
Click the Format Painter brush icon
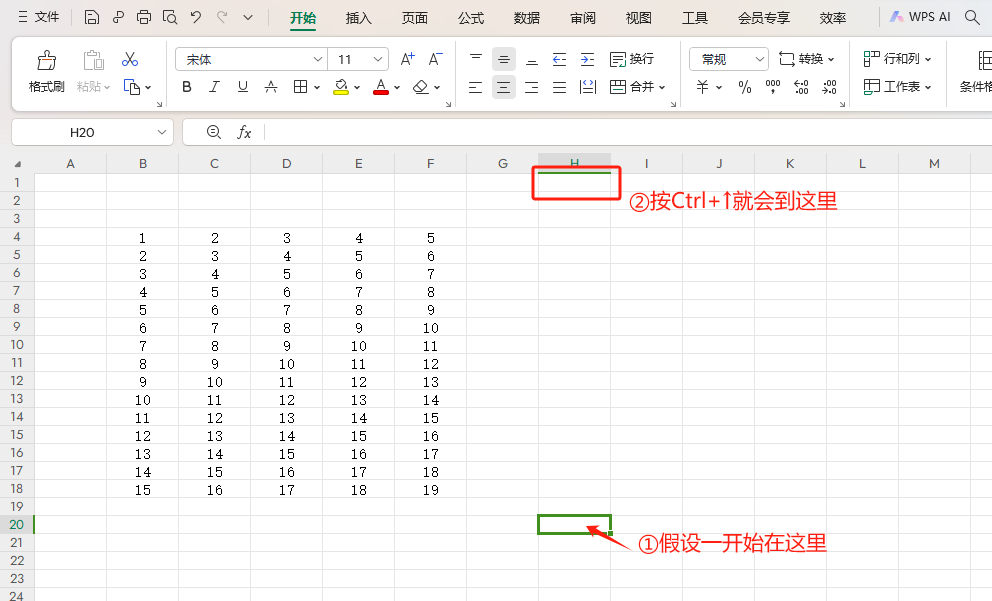pos(46,61)
